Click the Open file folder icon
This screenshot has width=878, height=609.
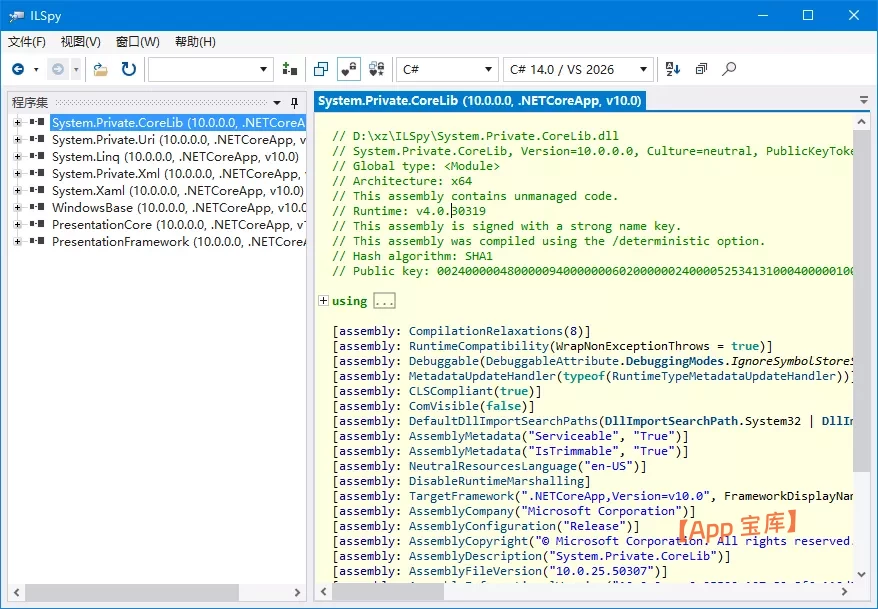(101, 69)
